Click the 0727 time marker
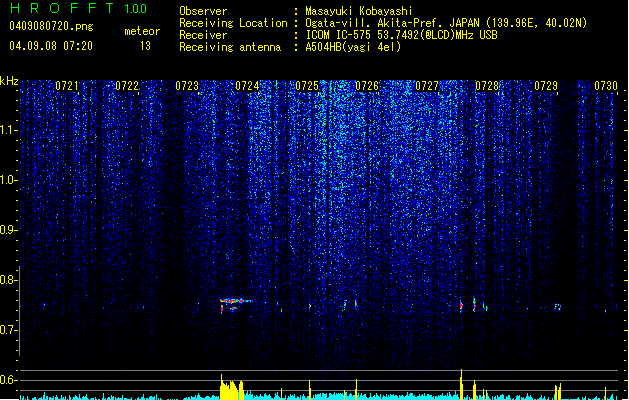Screen dimensions: 629x400 point(427,86)
